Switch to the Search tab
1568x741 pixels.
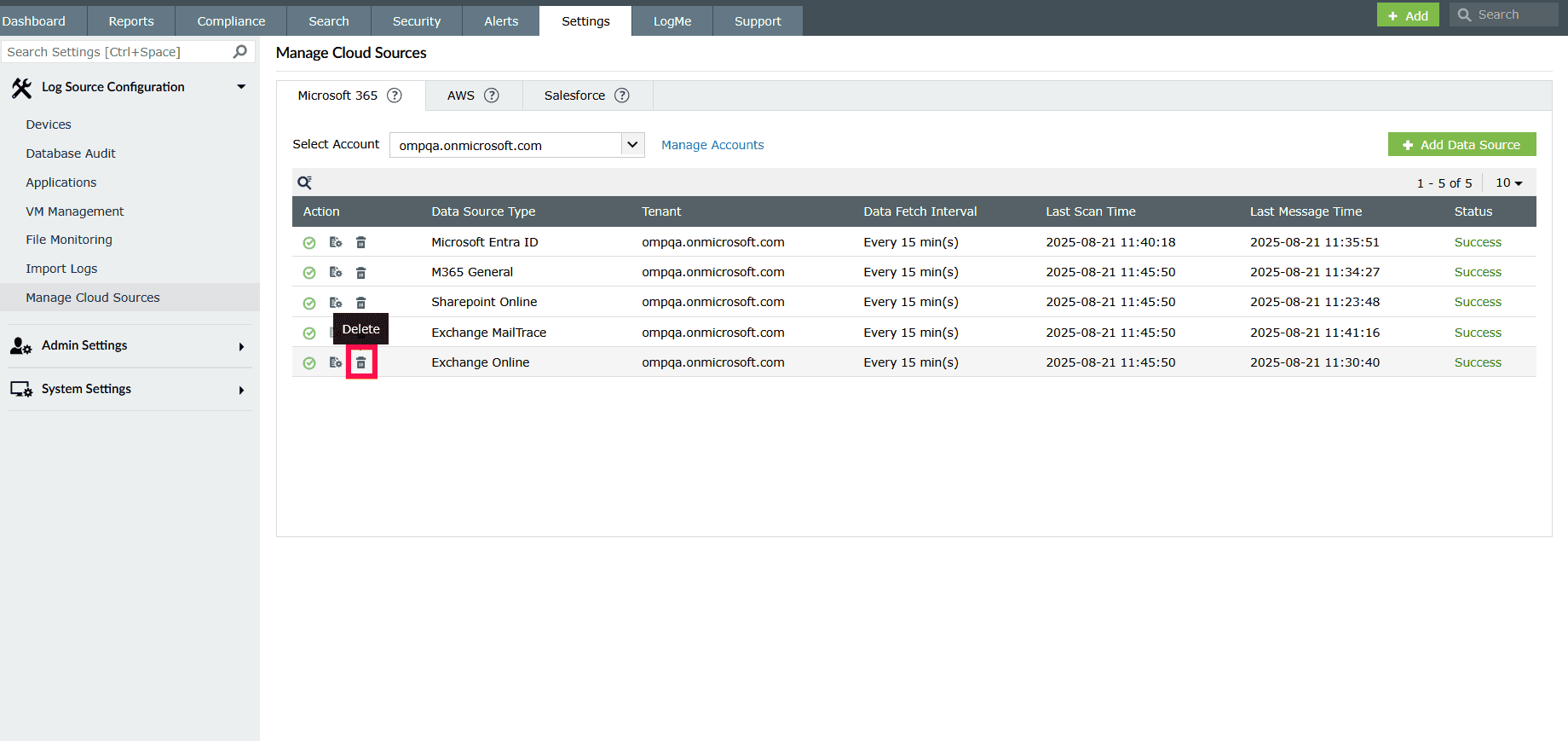click(x=329, y=21)
